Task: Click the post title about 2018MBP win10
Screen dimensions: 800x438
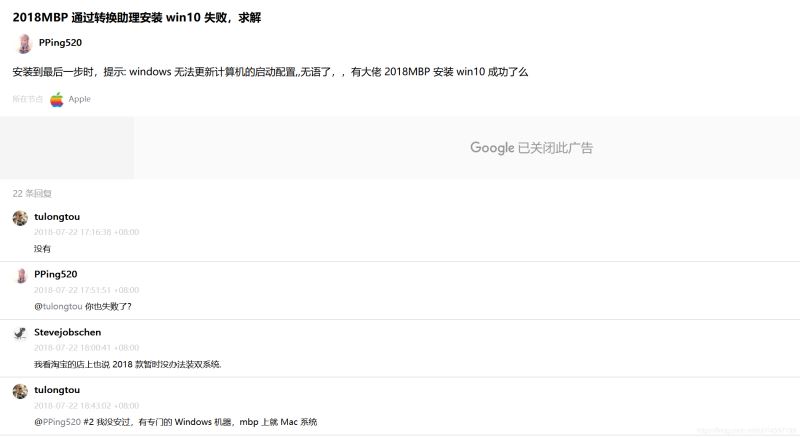Action: point(137,18)
